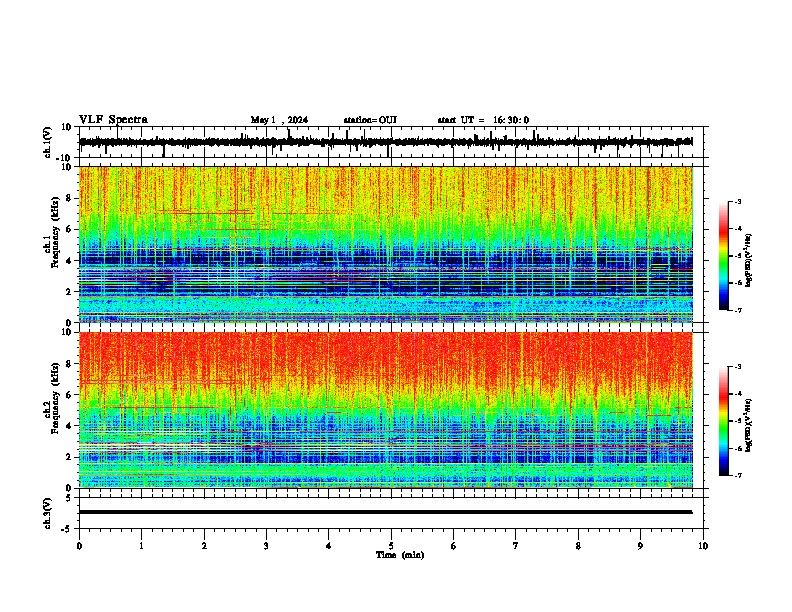Click the time axis tick label "6"
This screenshot has height=612, width=792.
click(453, 546)
